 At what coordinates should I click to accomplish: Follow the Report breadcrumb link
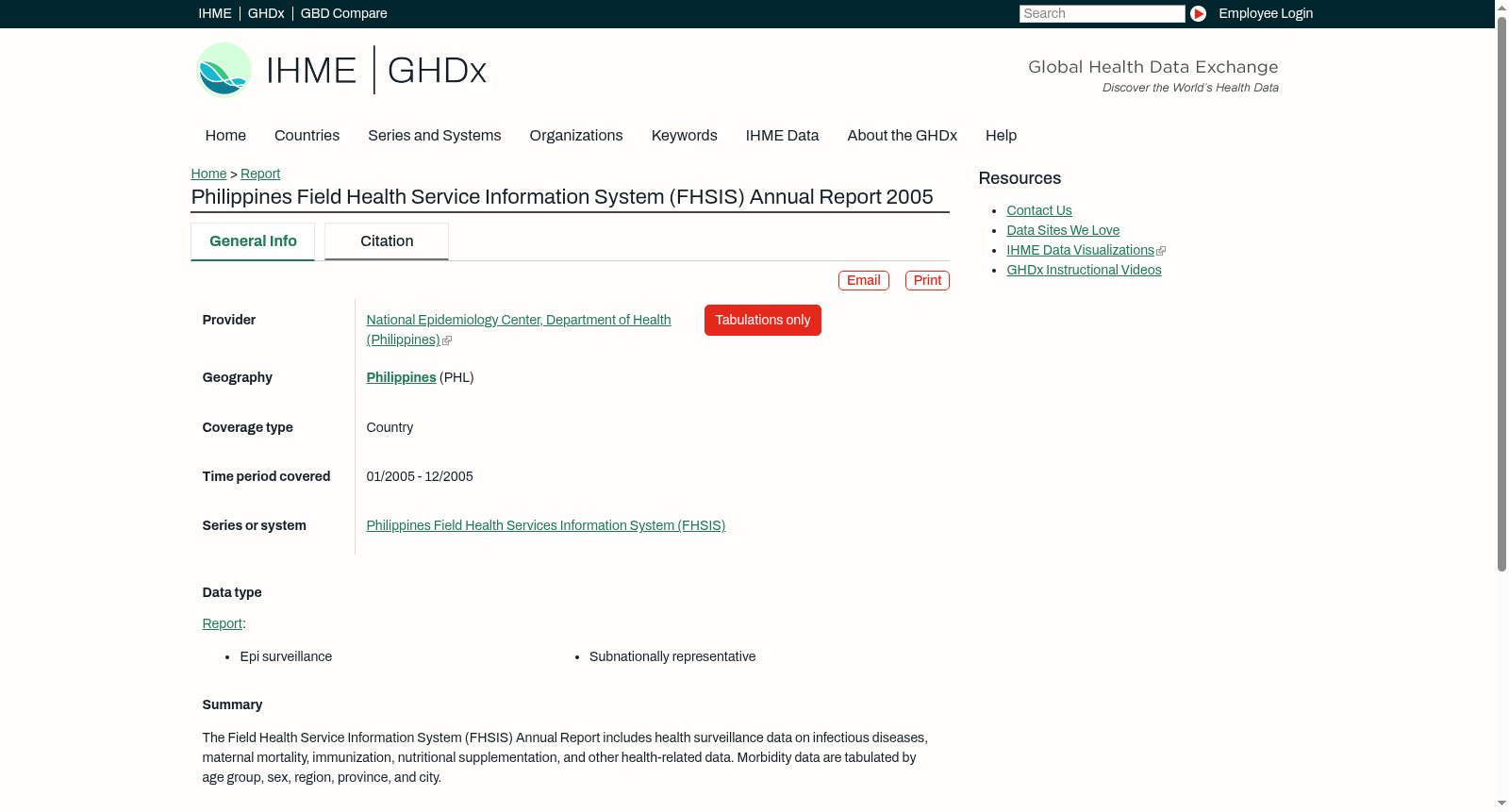(260, 174)
